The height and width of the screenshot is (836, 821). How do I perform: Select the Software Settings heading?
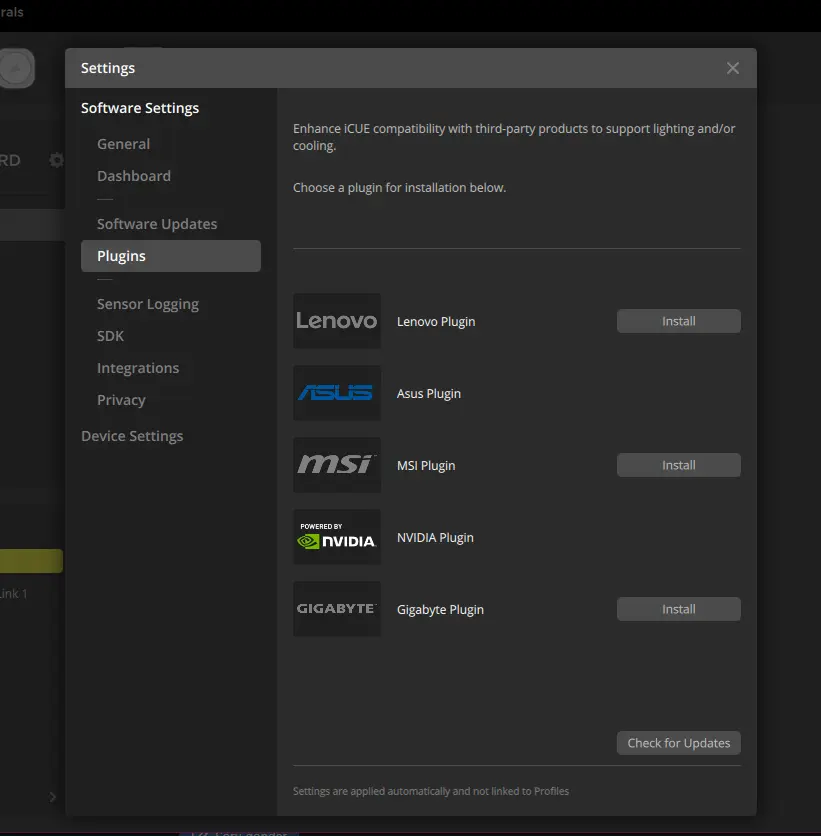[140, 108]
